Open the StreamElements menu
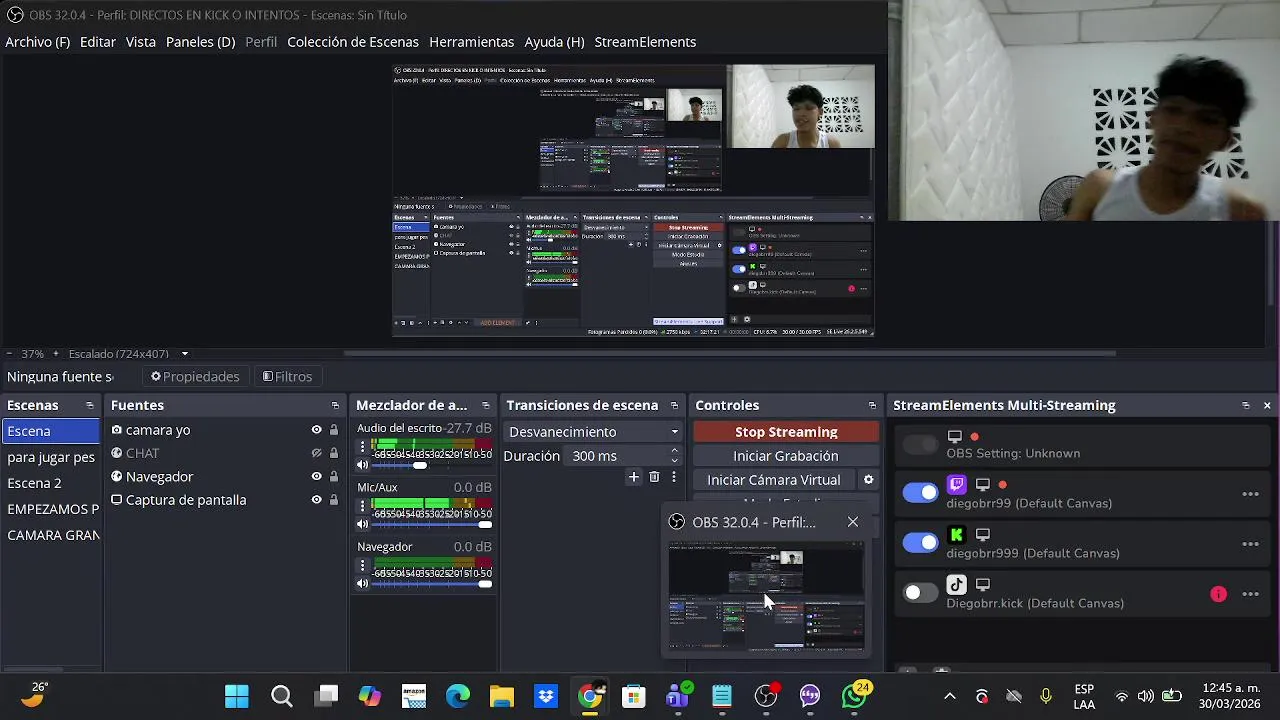This screenshot has width=1280, height=720. click(646, 42)
